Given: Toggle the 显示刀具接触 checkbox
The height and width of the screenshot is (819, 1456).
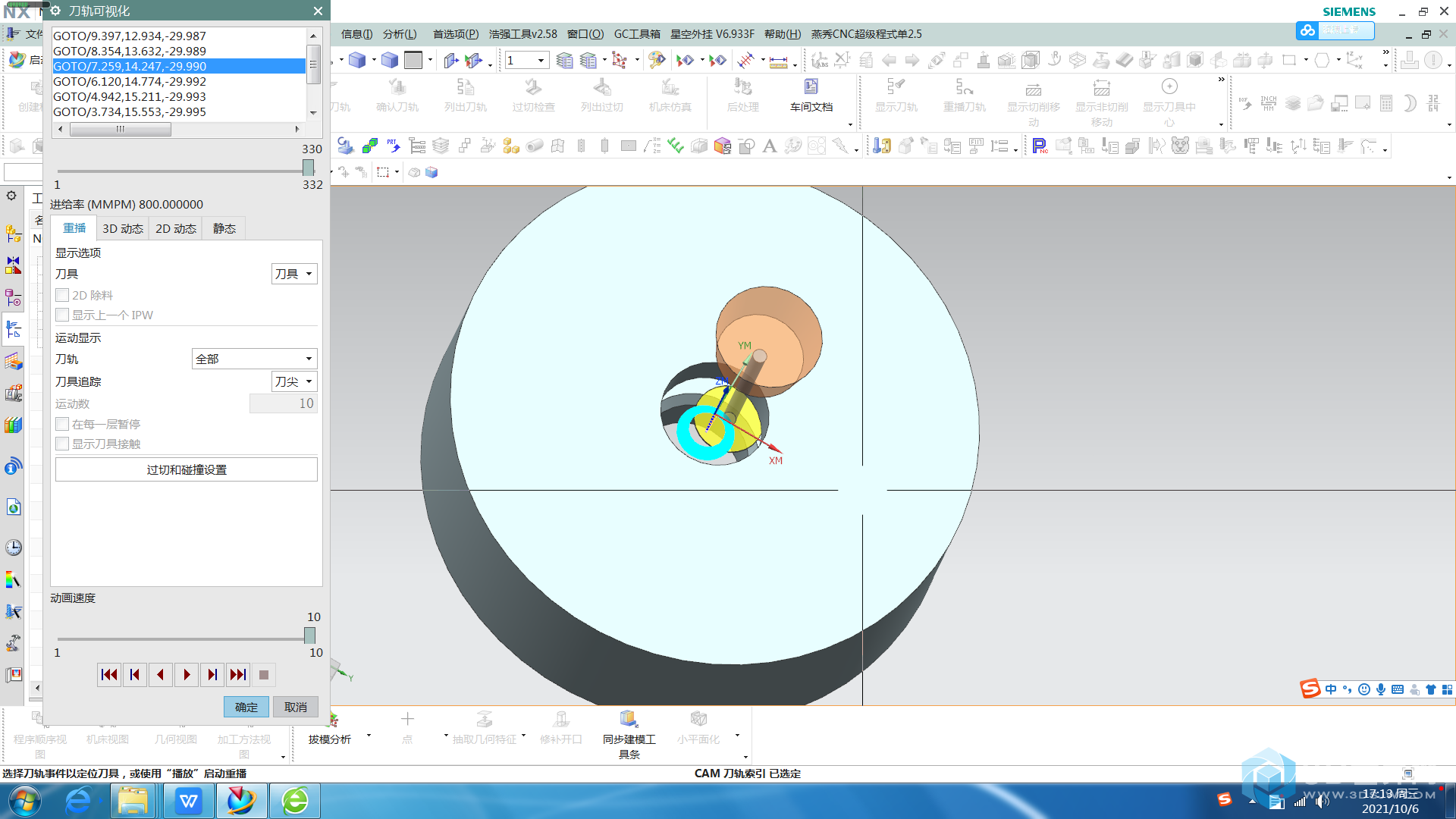Looking at the screenshot, I should coord(62,444).
